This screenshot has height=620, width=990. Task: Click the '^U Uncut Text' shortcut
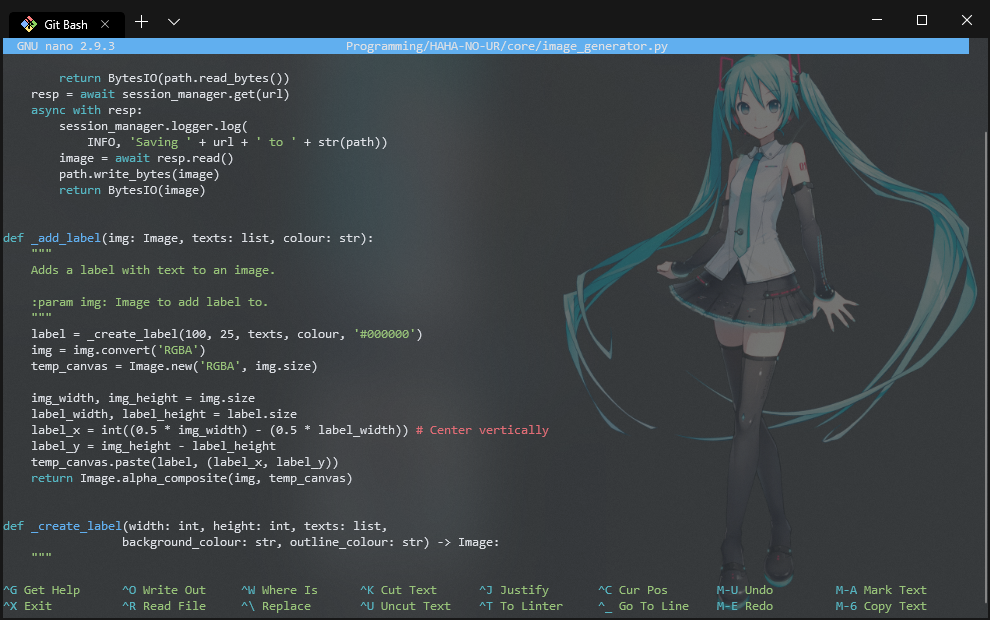coord(405,606)
